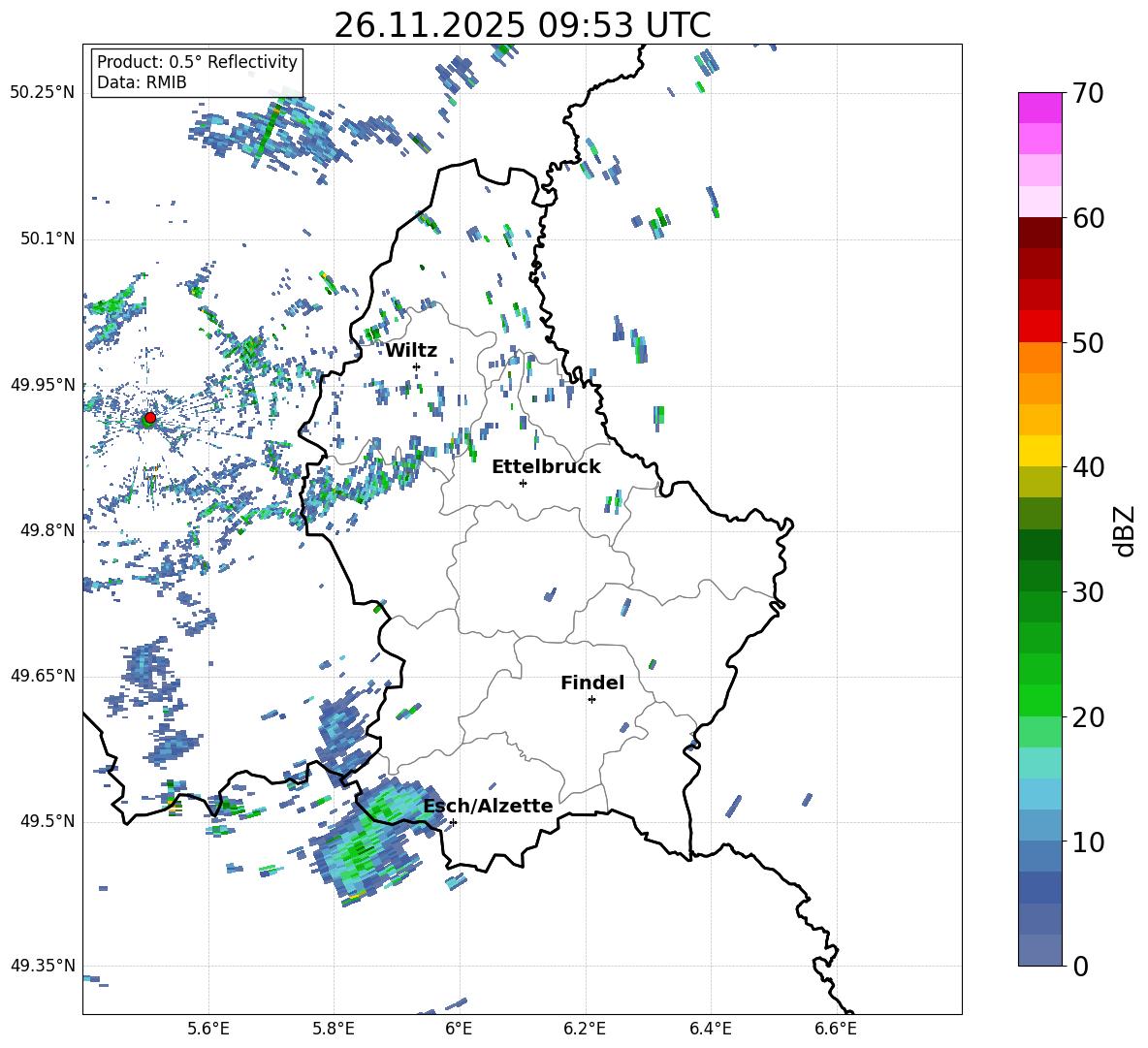Click the 'Product: 0.5° Reflectivity' text
The width and height of the screenshot is (1148, 1048).
tap(197, 61)
